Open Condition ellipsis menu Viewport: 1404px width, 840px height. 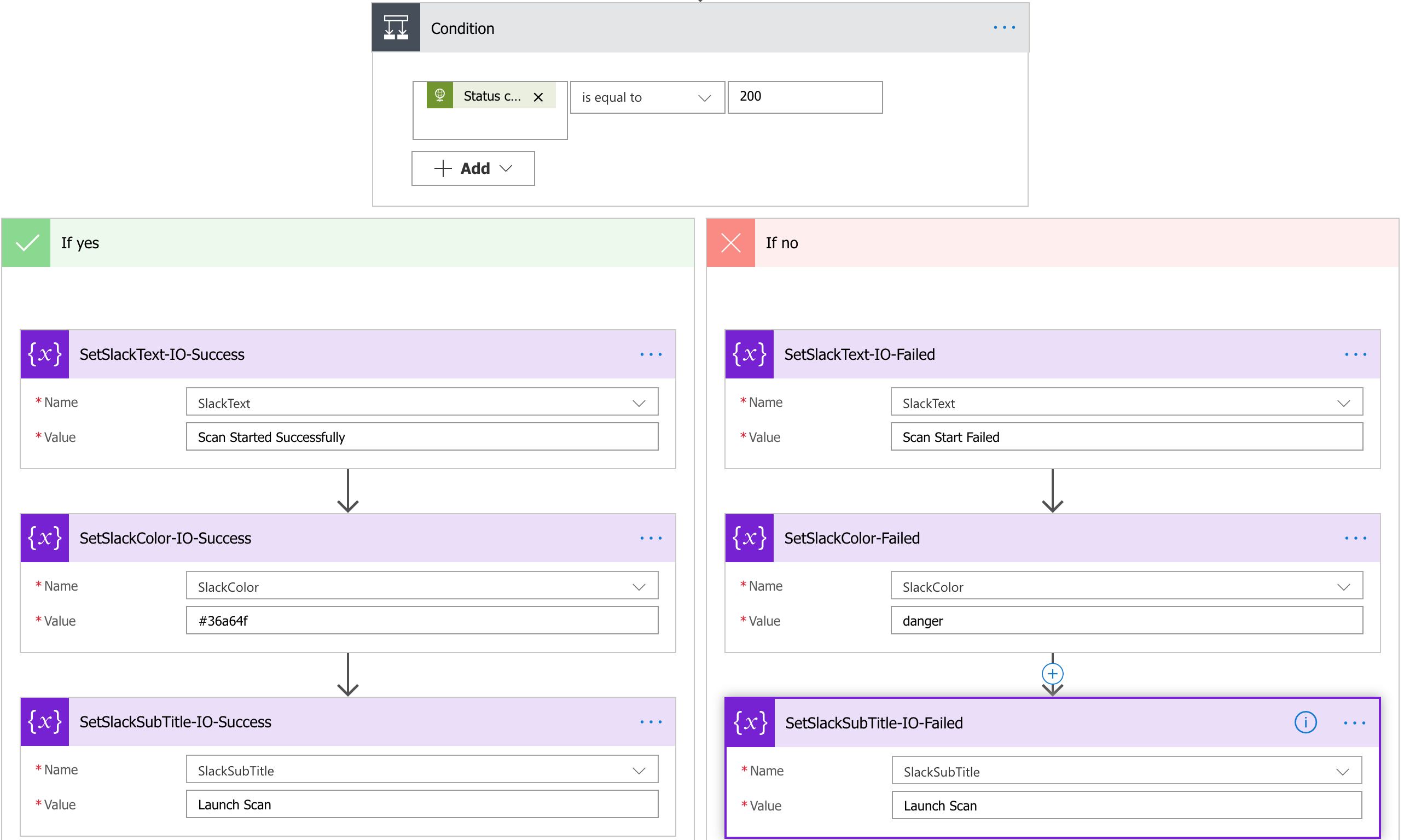[1003, 28]
